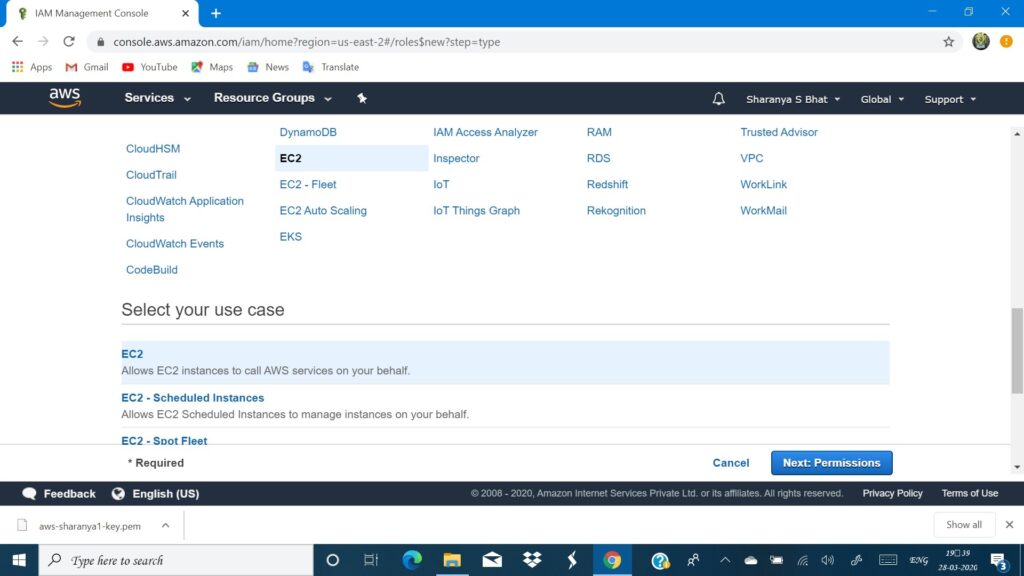The height and width of the screenshot is (576, 1024).
Task: Open the Gmail bookmark
Action: 87,67
